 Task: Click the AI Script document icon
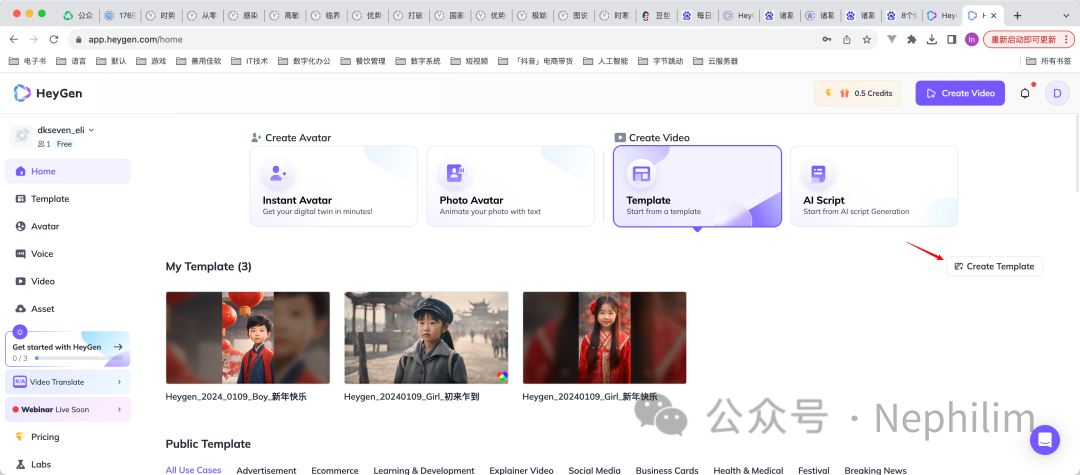click(819, 173)
